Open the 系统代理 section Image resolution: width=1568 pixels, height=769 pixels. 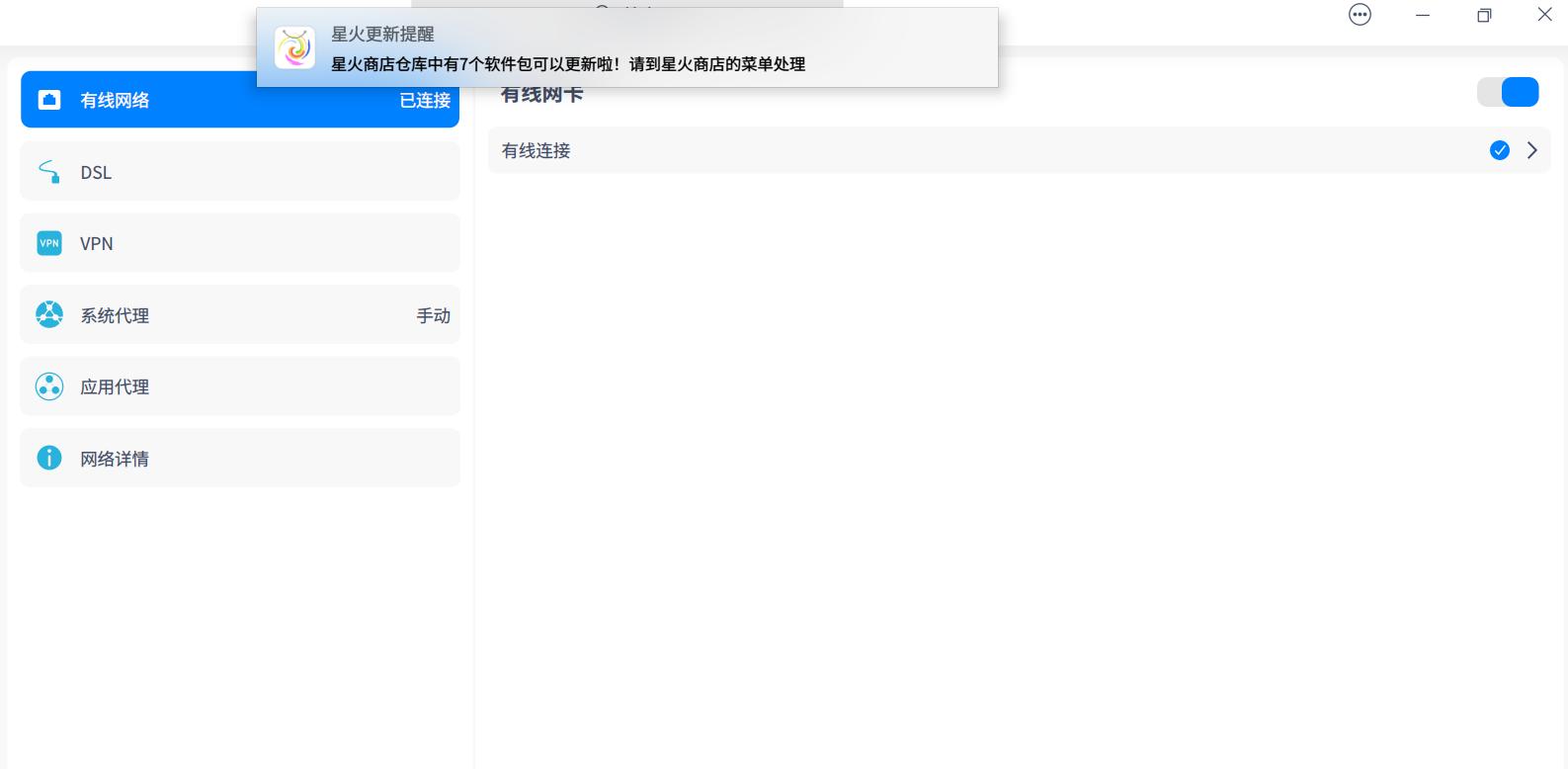(240, 314)
